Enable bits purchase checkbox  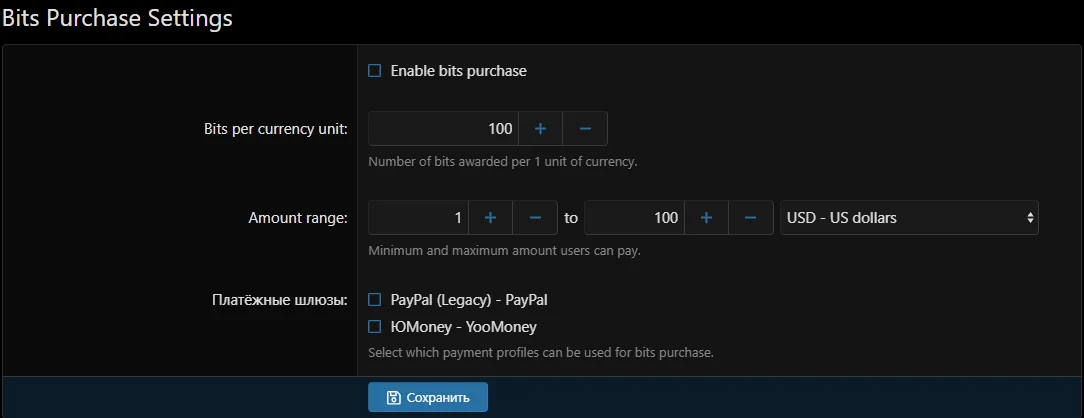pos(375,71)
